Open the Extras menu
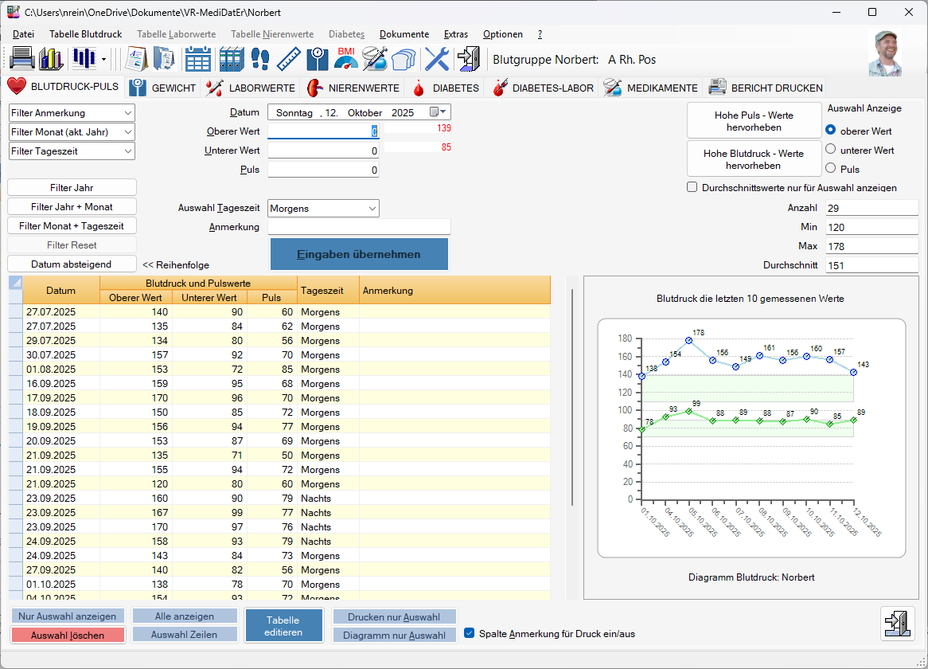928x669 pixels. click(455, 34)
